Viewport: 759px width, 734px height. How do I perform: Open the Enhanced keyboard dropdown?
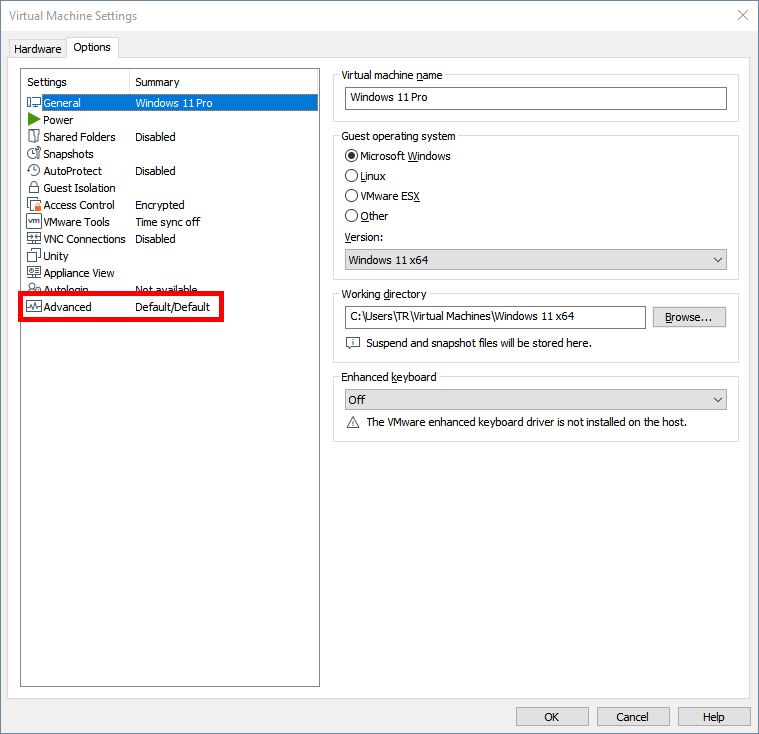tap(535, 399)
